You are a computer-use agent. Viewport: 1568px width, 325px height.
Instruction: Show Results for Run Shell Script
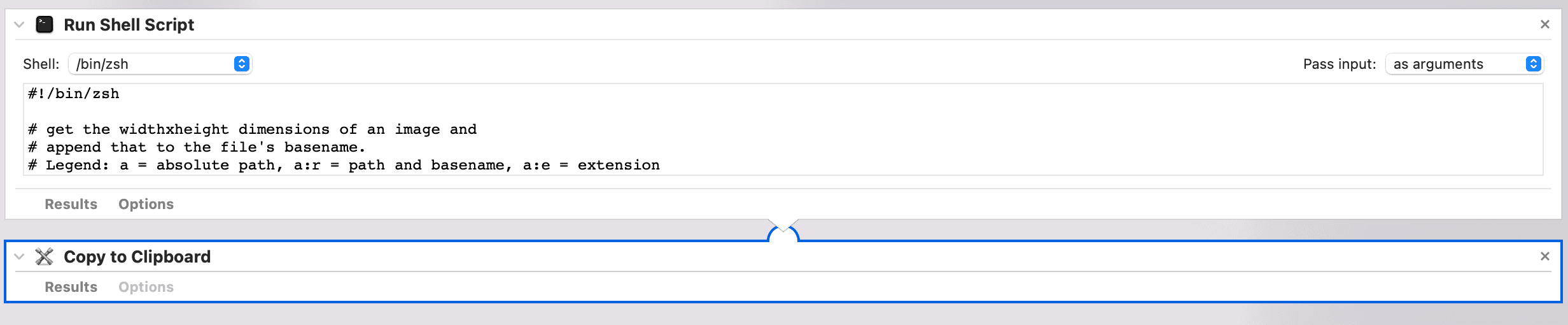pos(71,204)
